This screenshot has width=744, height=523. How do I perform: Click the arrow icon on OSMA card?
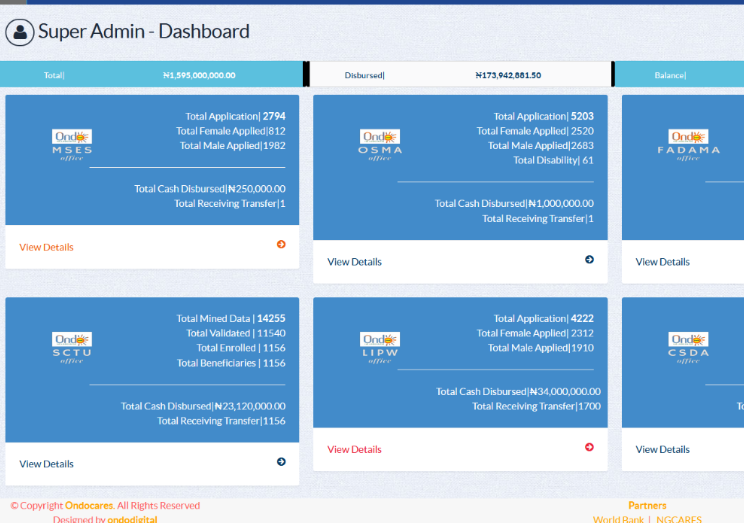(589, 259)
